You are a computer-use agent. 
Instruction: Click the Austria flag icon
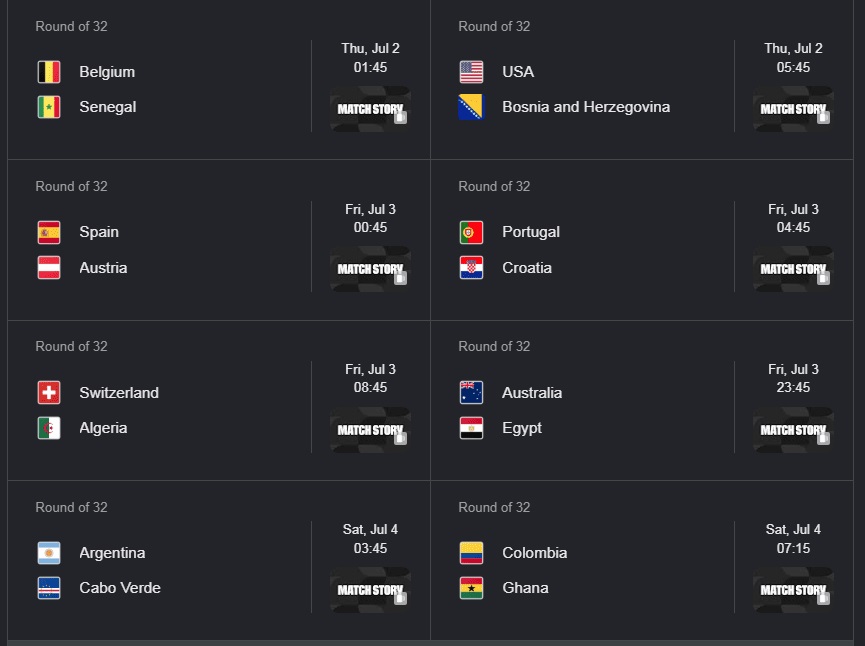click(x=49, y=268)
